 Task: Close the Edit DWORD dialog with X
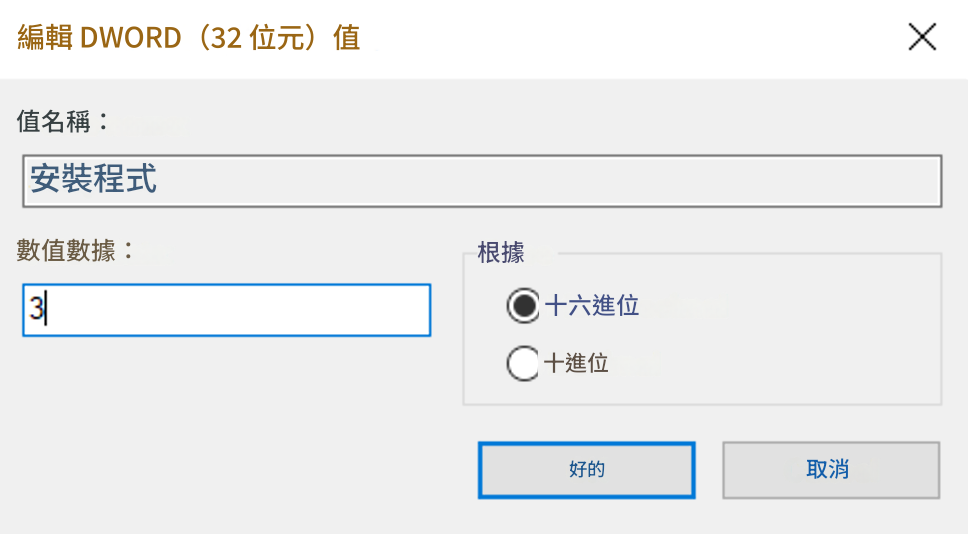921,38
